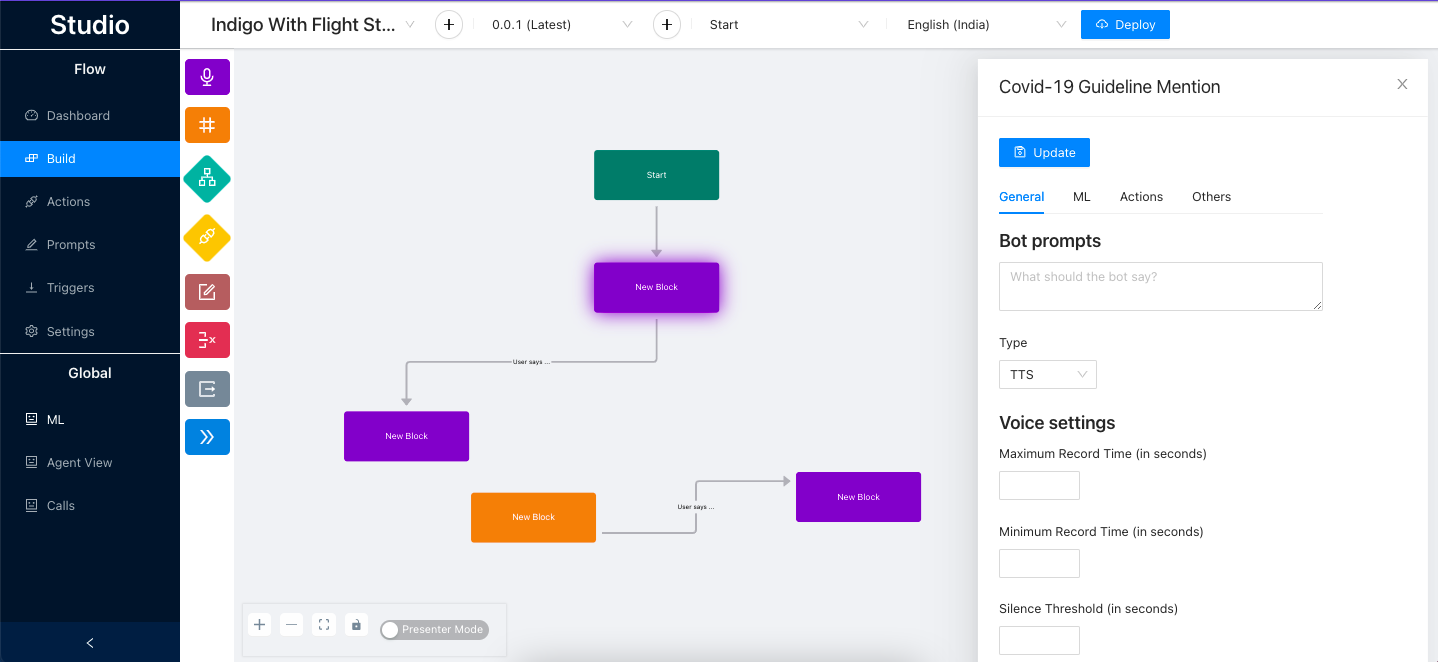Pick the yellow plug connector diamond tool
This screenshot has height=662, width=1438.
coord(207,237)
